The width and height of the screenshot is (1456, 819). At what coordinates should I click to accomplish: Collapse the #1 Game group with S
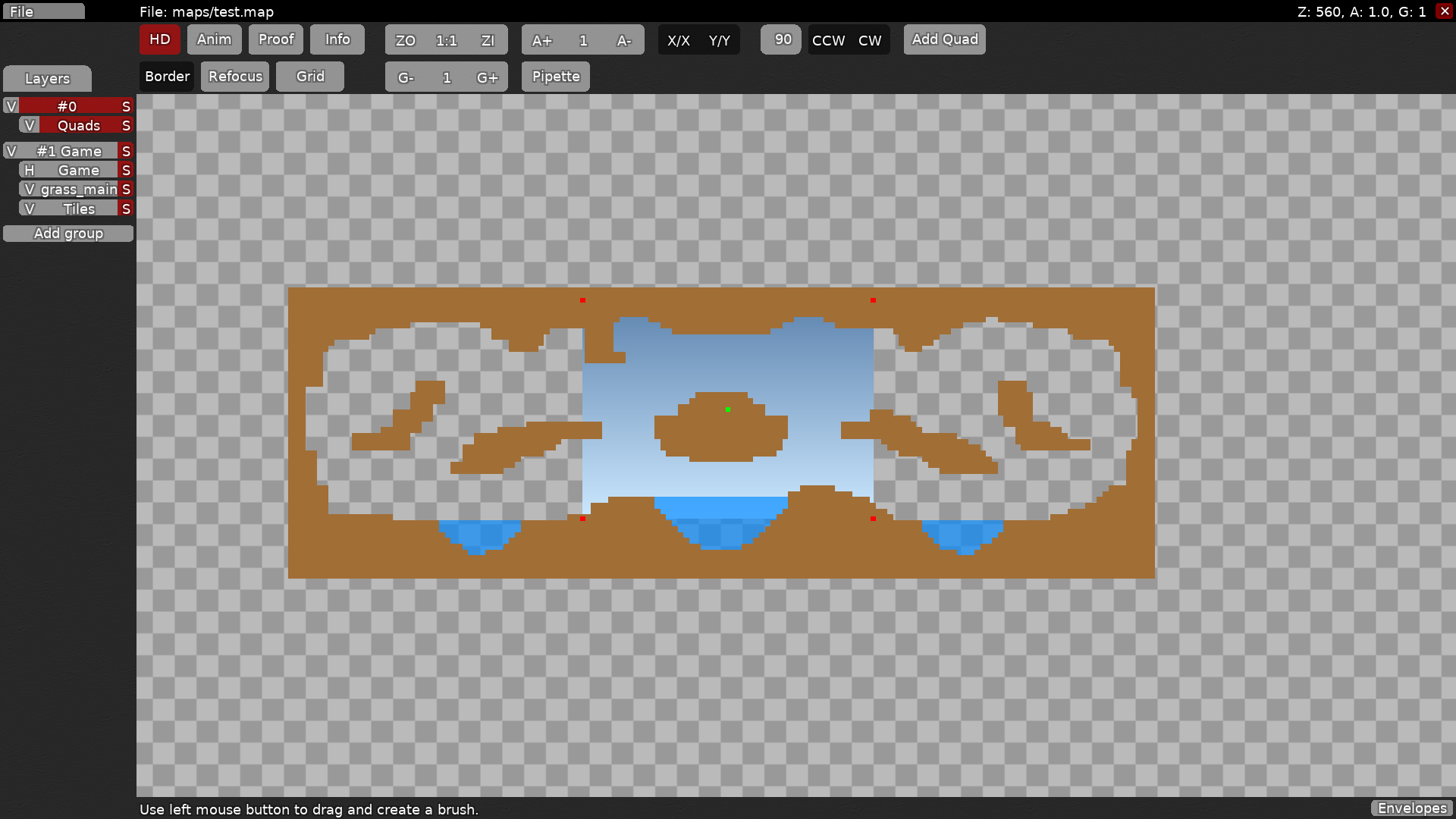(x=126, y=152)
